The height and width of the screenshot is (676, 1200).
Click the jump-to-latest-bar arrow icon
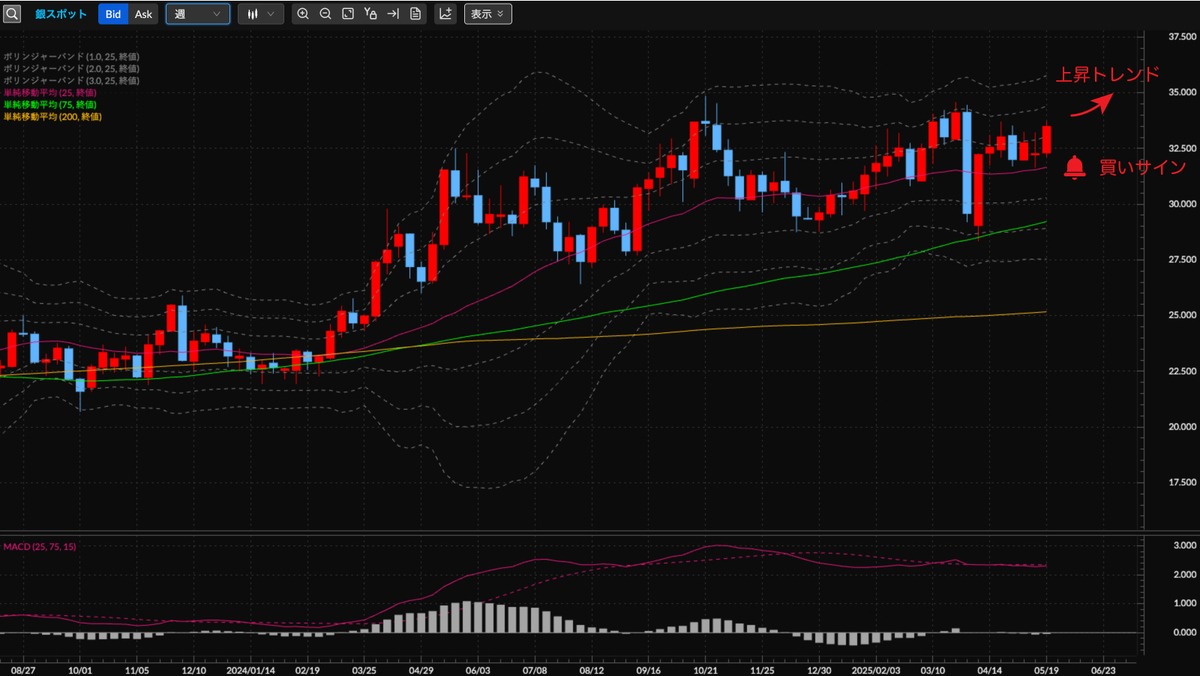pos(393,13)
